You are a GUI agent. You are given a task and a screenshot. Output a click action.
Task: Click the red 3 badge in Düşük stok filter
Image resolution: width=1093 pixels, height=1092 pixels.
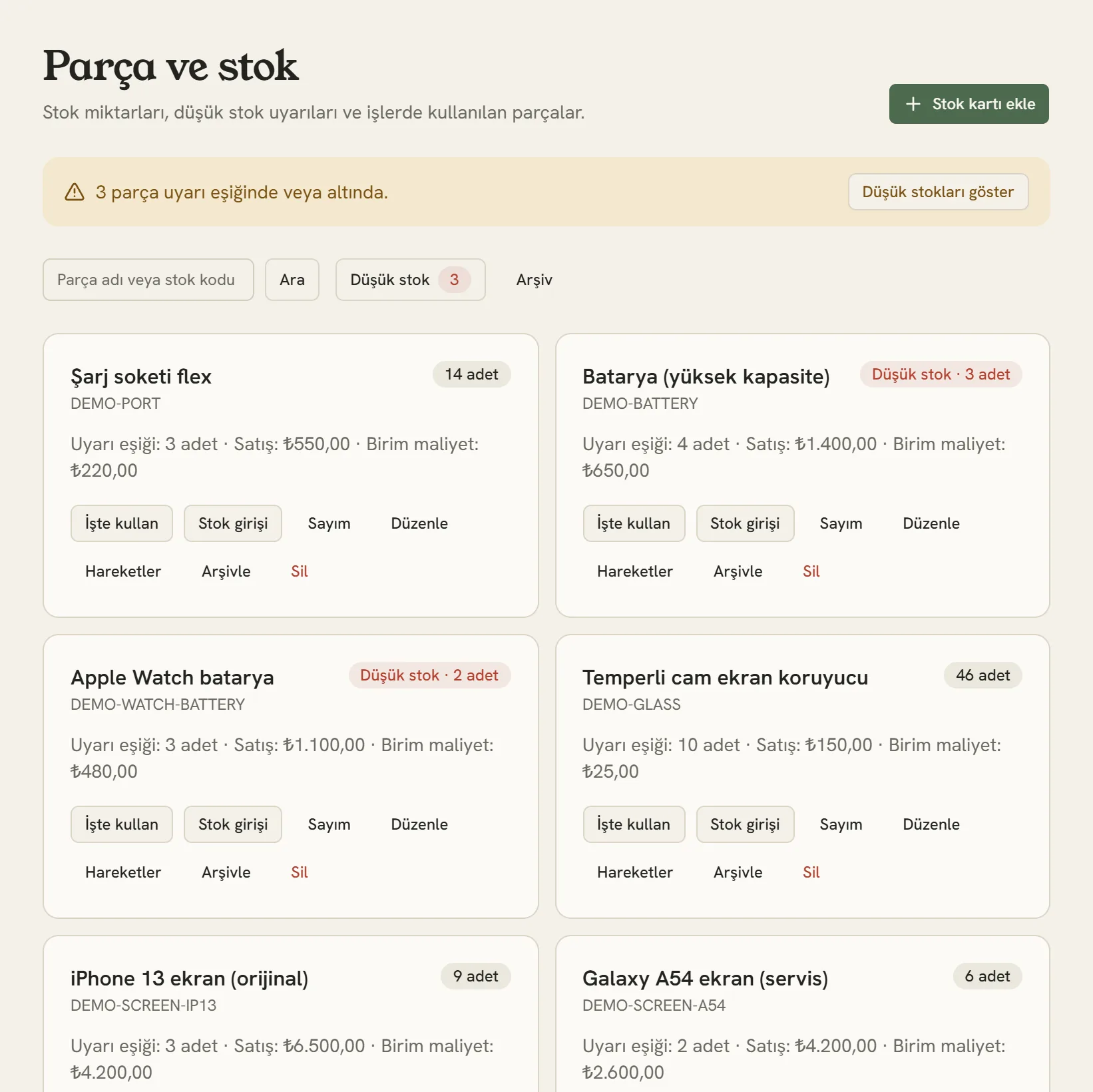click(454, 280)
